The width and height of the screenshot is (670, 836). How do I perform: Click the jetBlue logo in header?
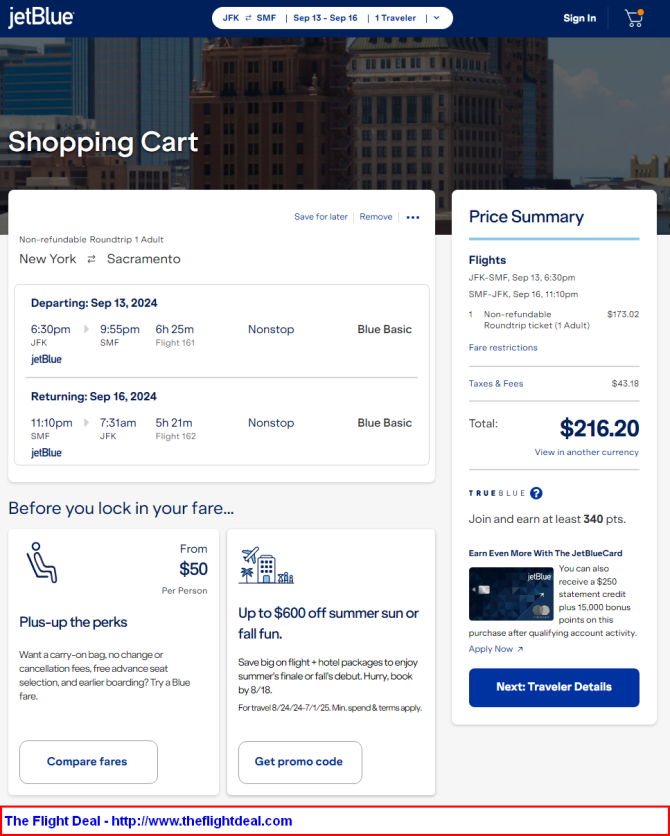pos(41,18)
